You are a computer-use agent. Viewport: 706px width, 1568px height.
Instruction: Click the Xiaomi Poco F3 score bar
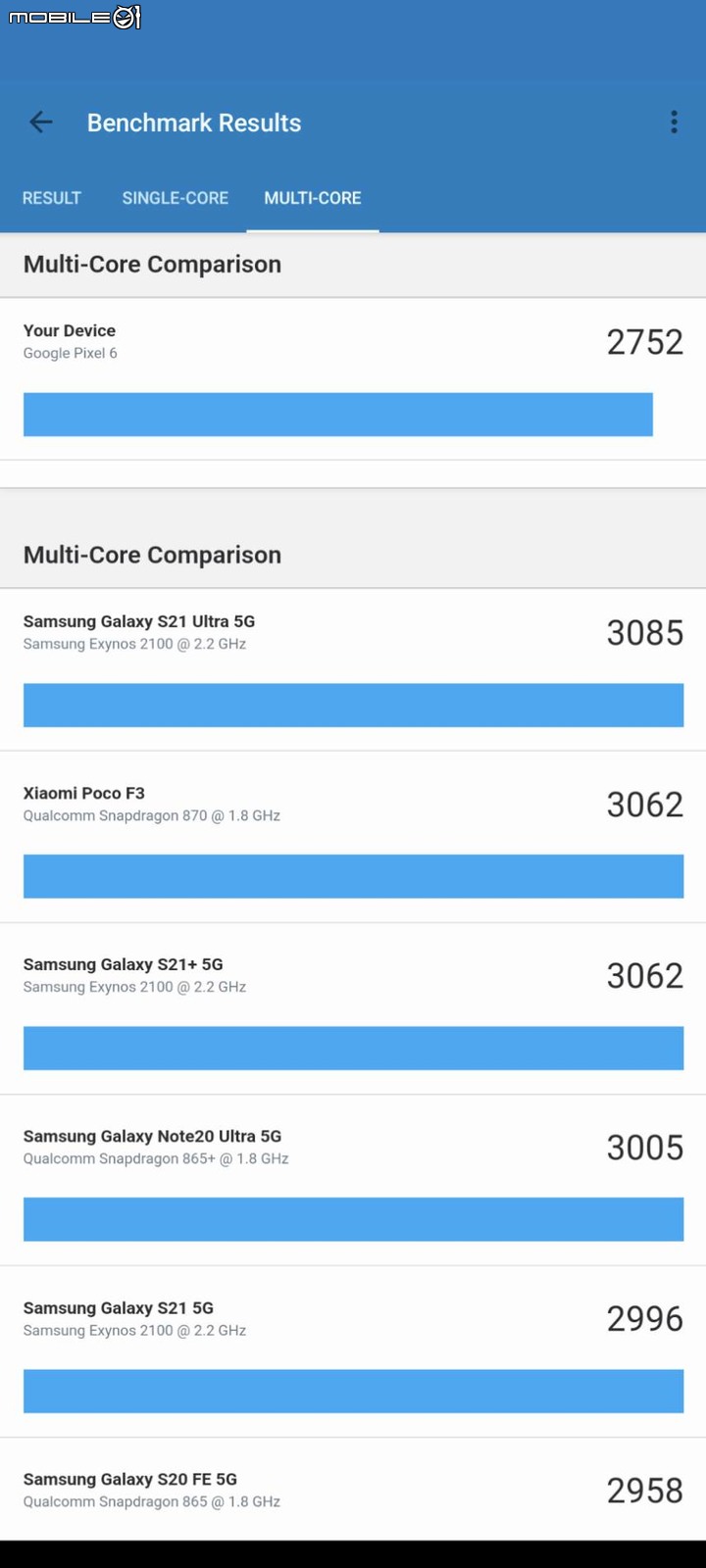(x=353, y=876)
